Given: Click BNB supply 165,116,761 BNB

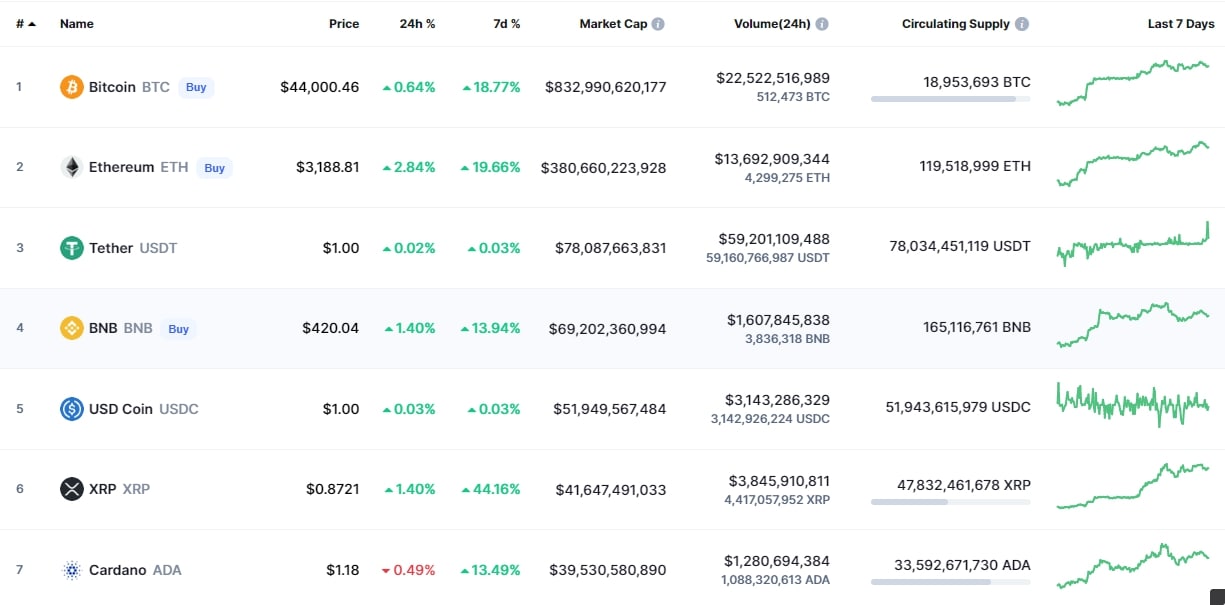Looking at the screenshot, I should pyautogui.click(x=976, y=327).
